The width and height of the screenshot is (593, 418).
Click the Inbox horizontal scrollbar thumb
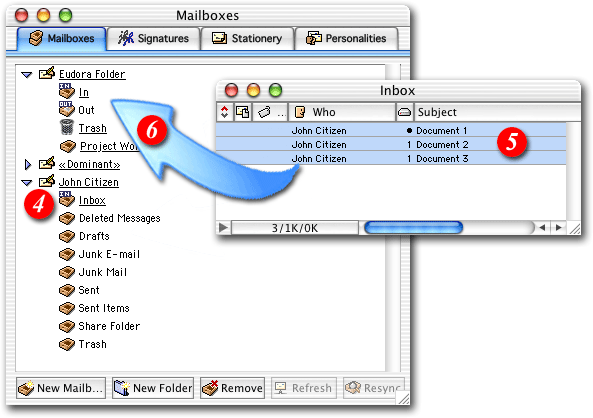point(413,228)
